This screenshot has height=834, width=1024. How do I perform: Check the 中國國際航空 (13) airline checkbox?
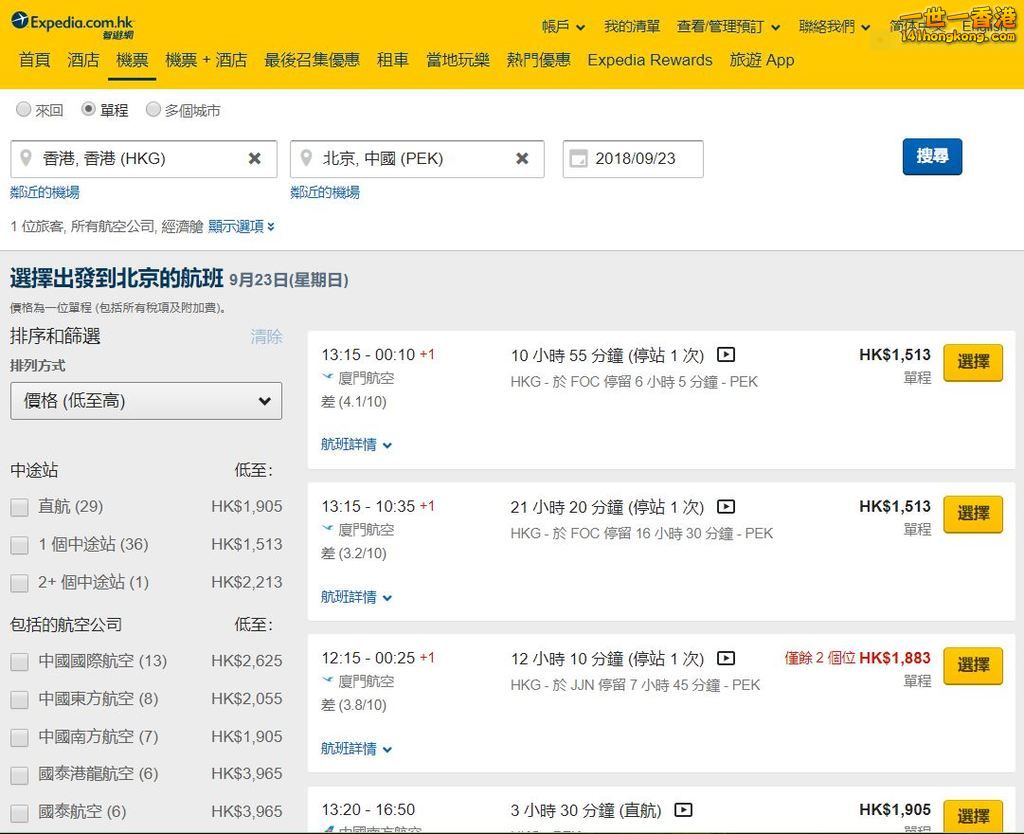(20, 662)
